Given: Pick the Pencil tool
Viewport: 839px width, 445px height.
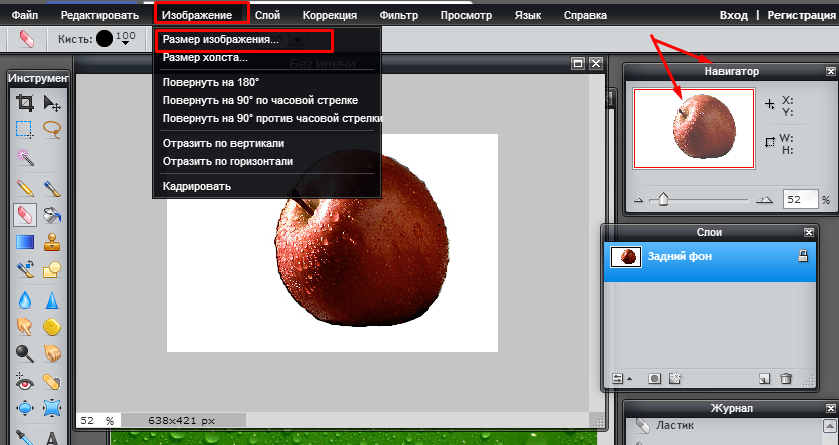Looking at the screenshot, I should pos(25,187).
